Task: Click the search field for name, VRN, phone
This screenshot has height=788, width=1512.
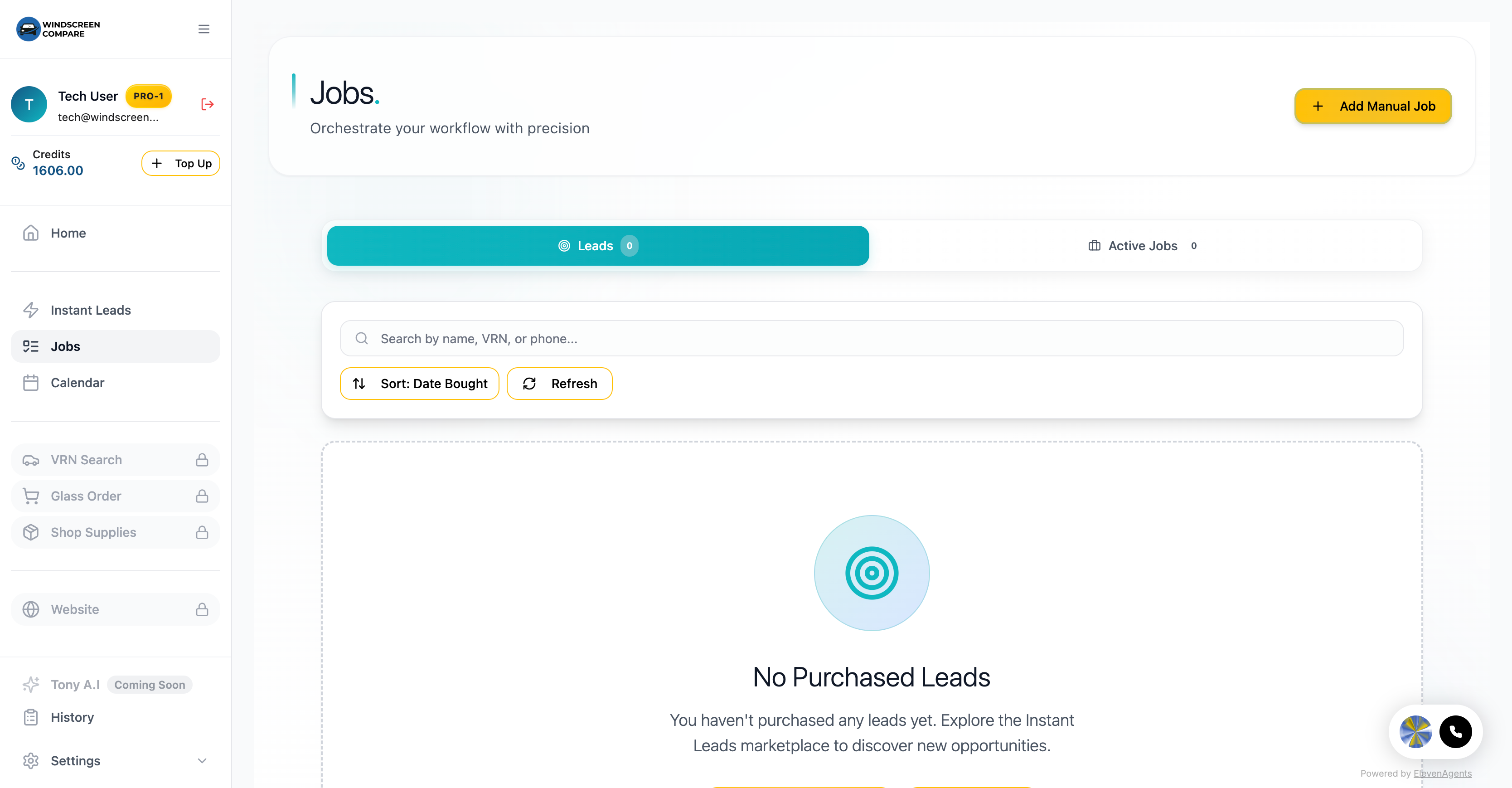Action: pos(872,338)
